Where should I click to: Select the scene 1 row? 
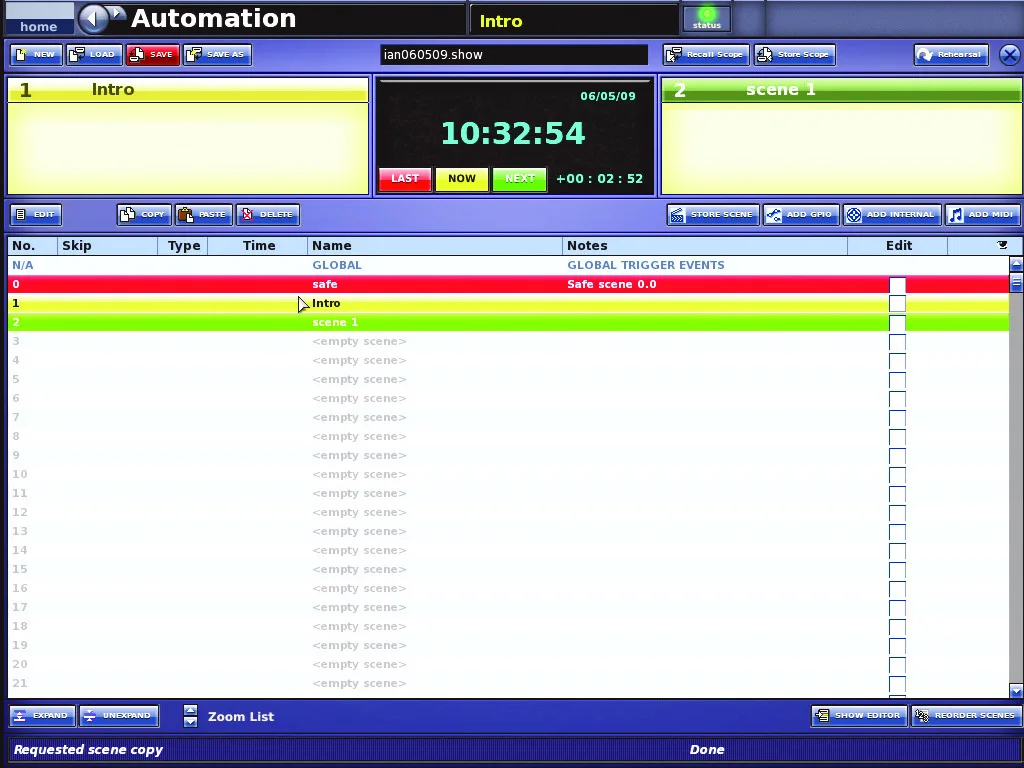coord(508,322)
